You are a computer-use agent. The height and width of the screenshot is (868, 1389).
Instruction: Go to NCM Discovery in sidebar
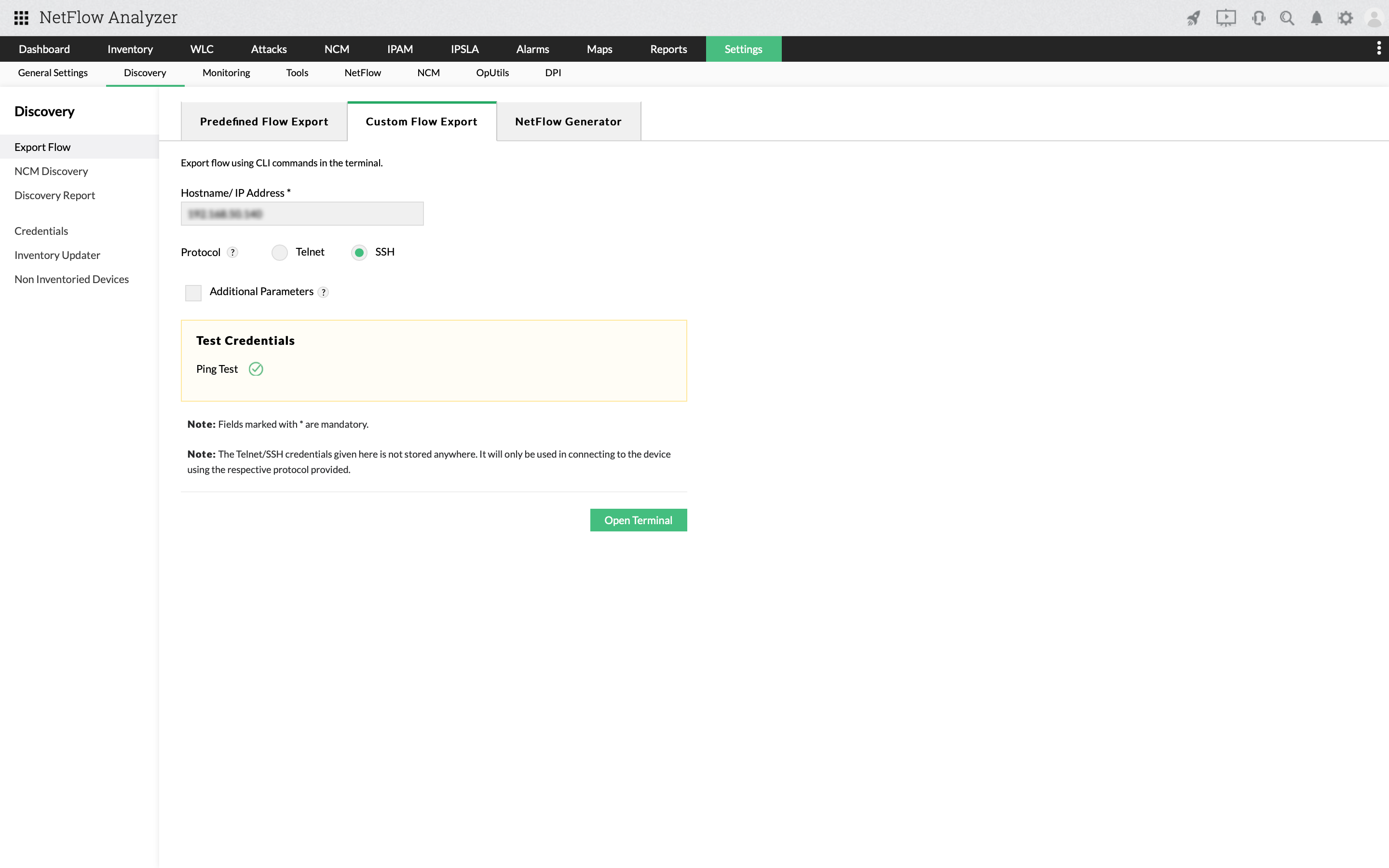click(x=51, y=171)
